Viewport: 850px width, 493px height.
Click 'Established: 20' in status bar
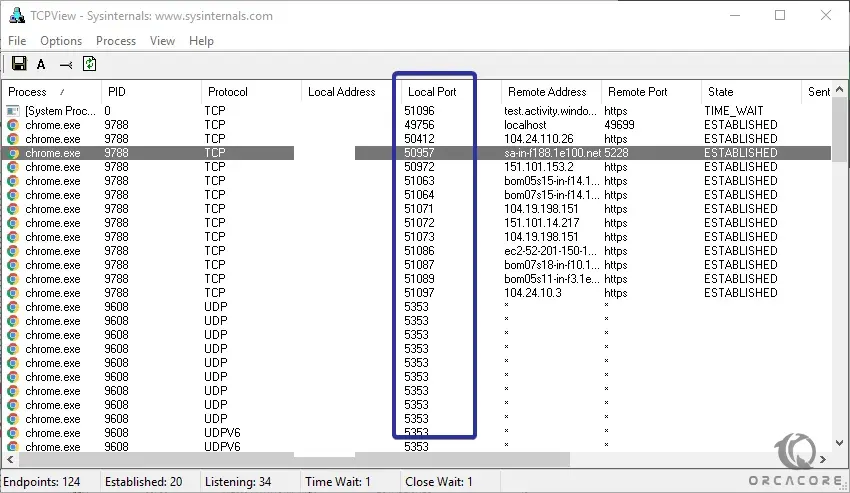(143, 482)
